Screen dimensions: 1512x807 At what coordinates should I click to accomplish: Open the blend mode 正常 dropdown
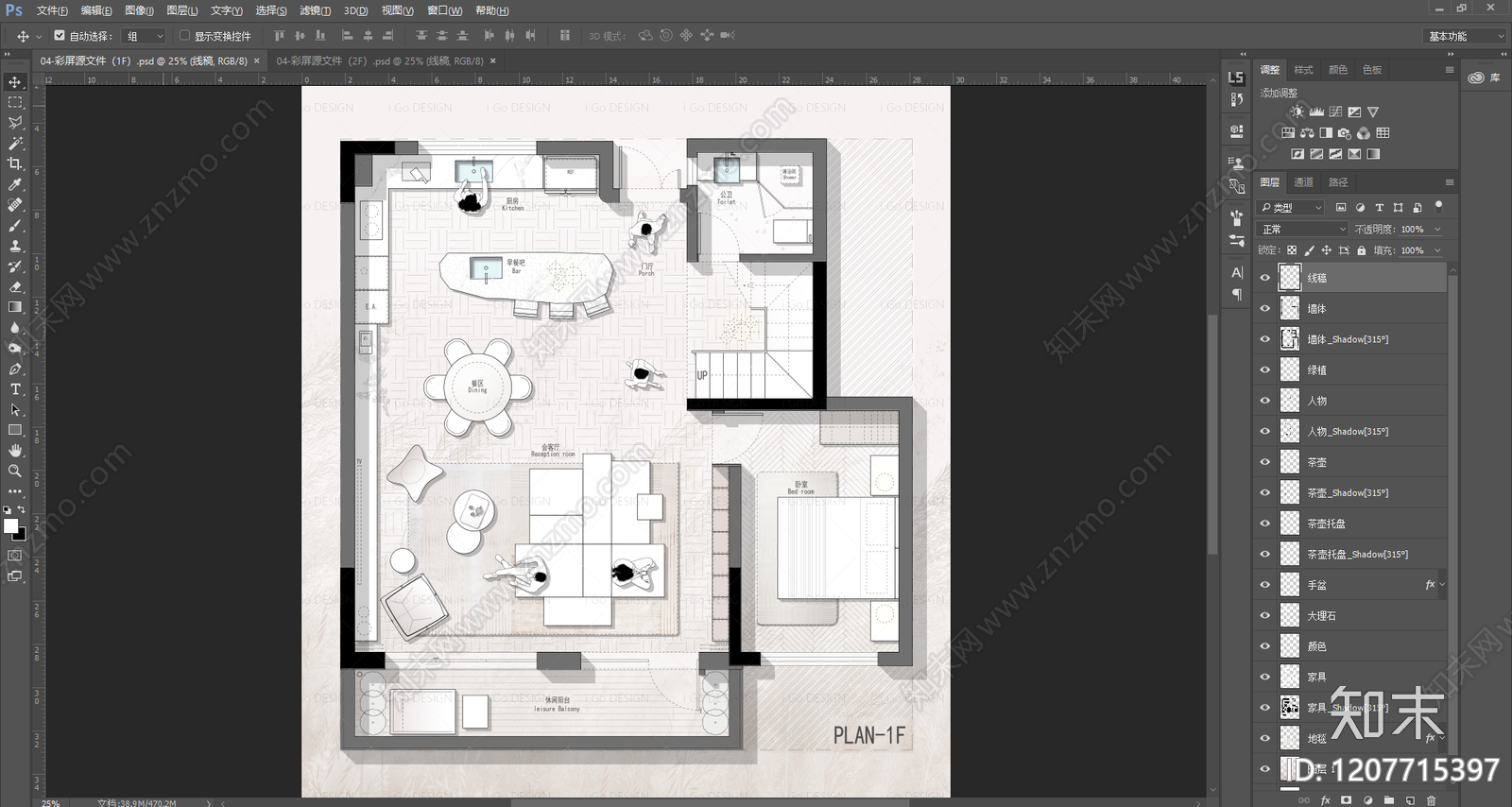pyautogui.click(x=1303, y=229)
